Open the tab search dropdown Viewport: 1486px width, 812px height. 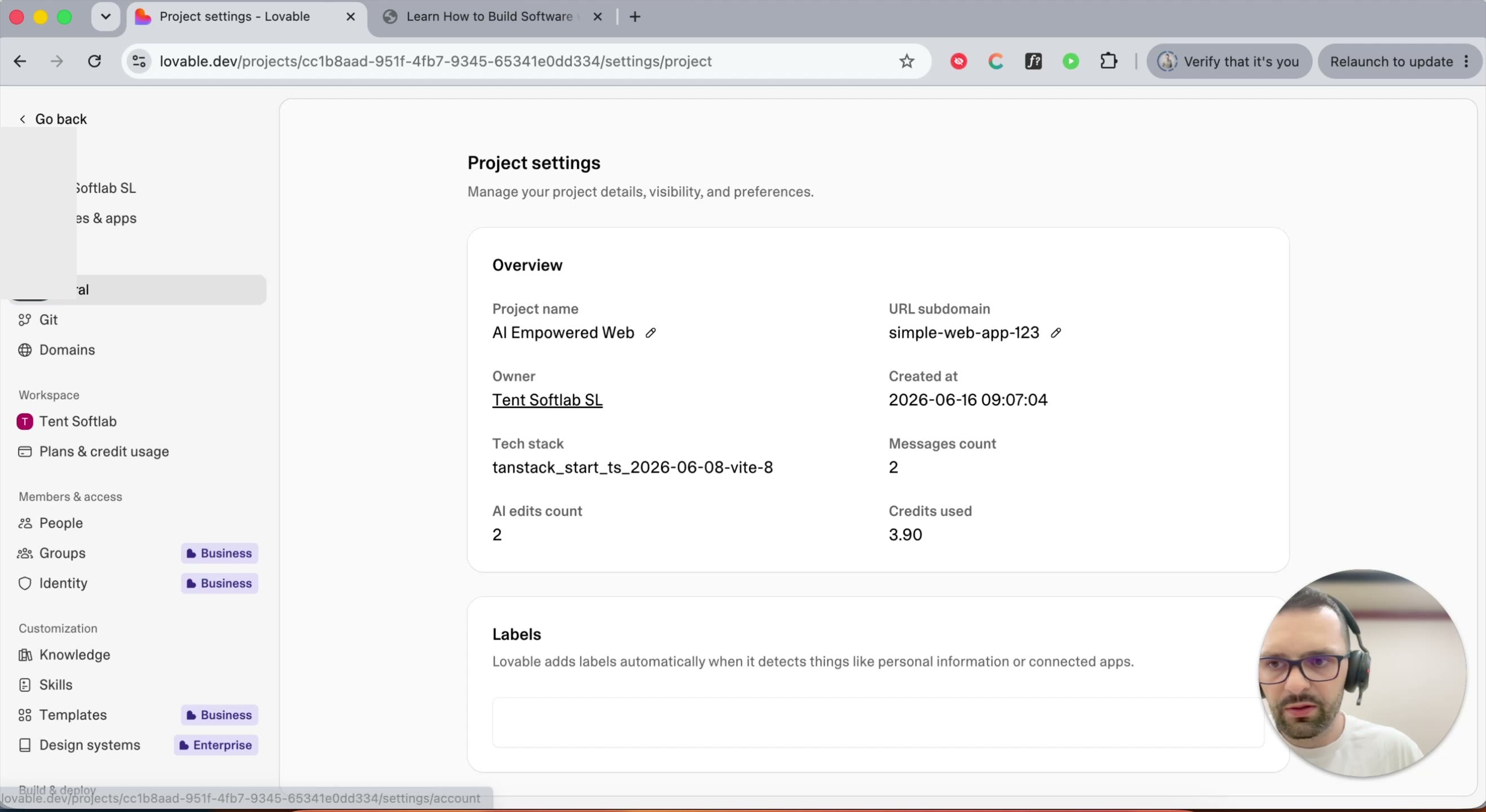105,17
